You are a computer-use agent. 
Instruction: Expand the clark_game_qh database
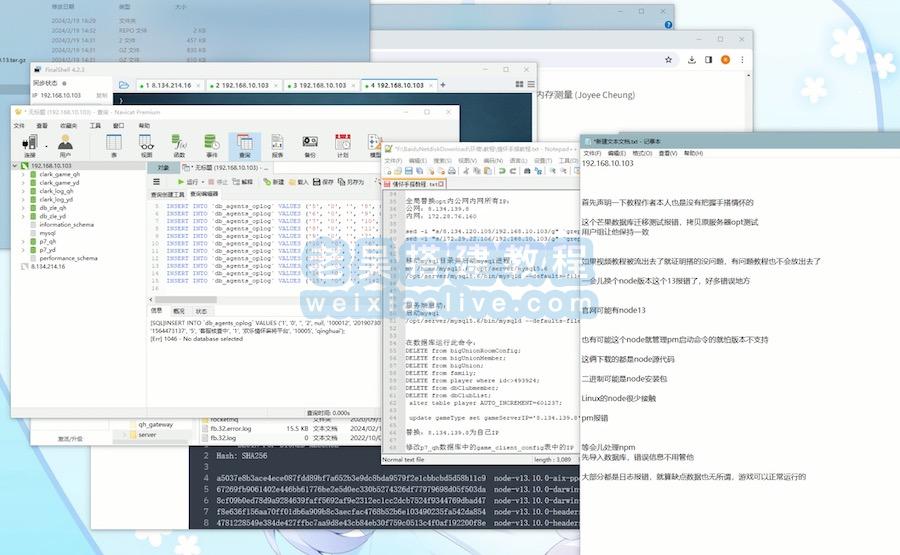point(24,174)
